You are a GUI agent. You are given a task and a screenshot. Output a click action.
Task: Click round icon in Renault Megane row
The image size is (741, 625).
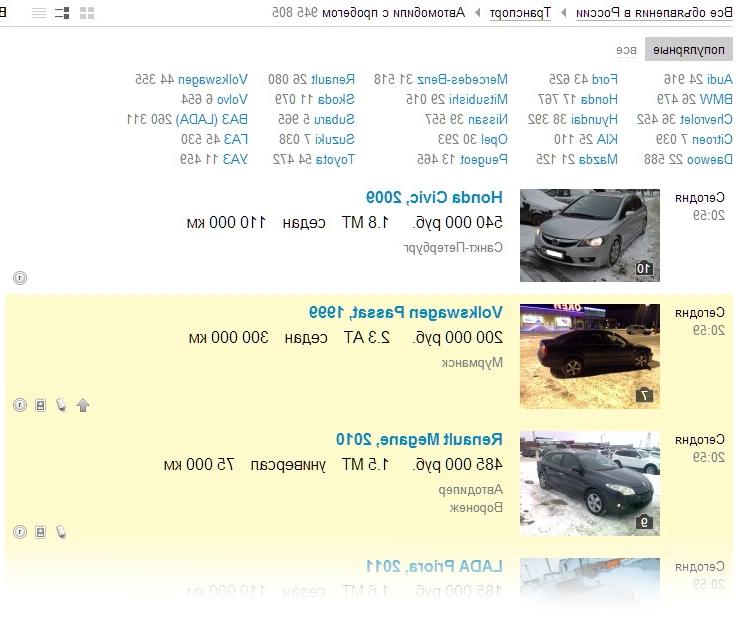20,532
